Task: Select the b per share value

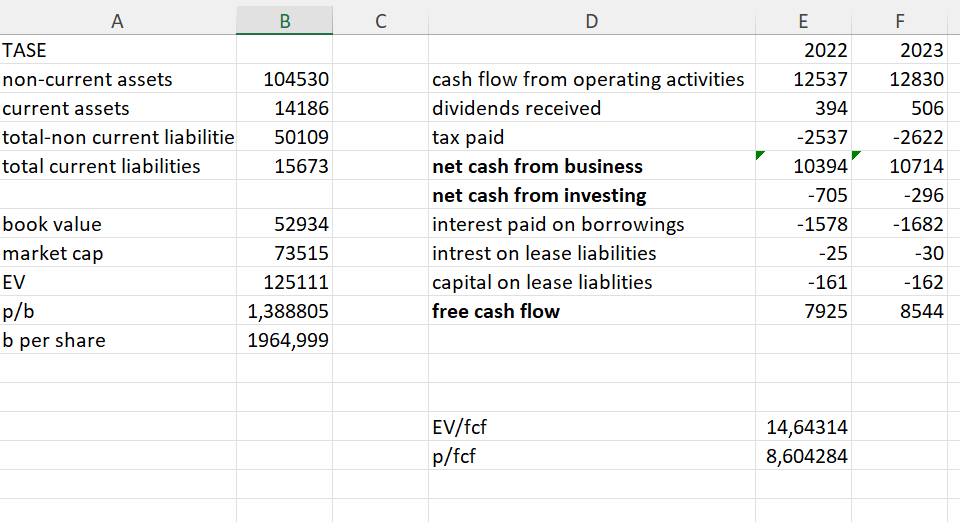Action: tap(285, 340)
